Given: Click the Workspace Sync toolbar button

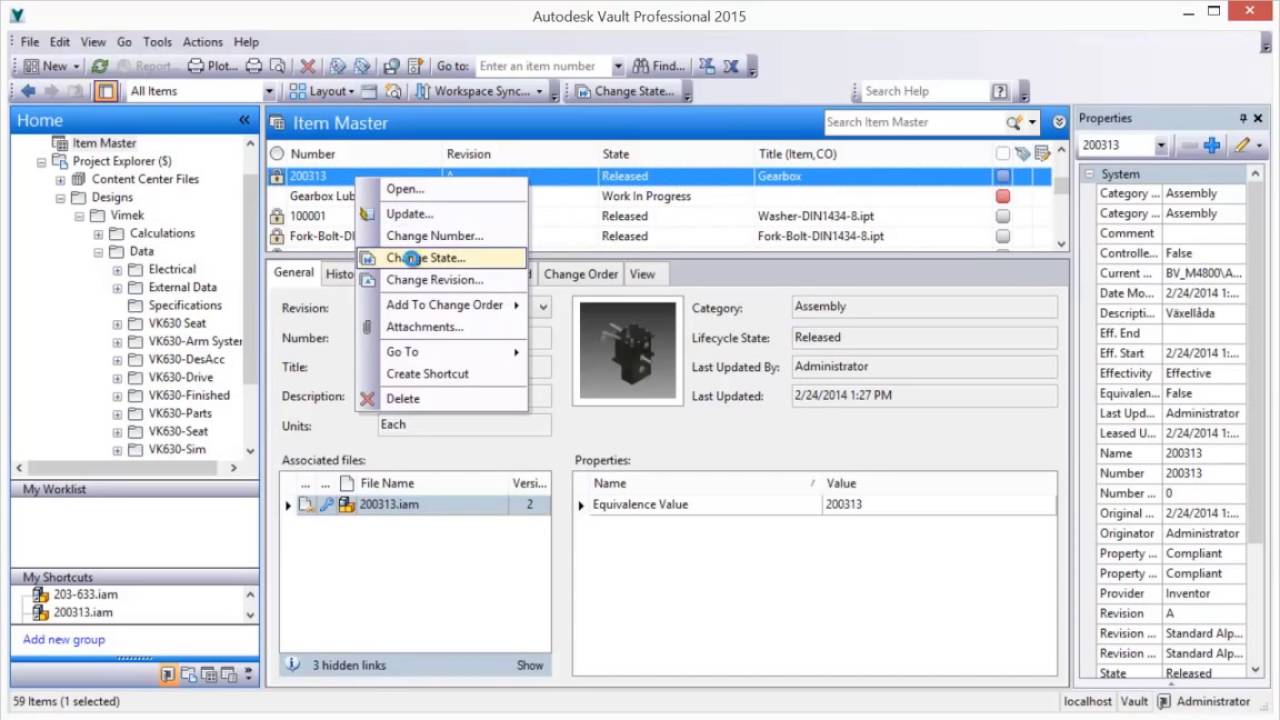Looking at the screenshot, I should coord(480,91).
